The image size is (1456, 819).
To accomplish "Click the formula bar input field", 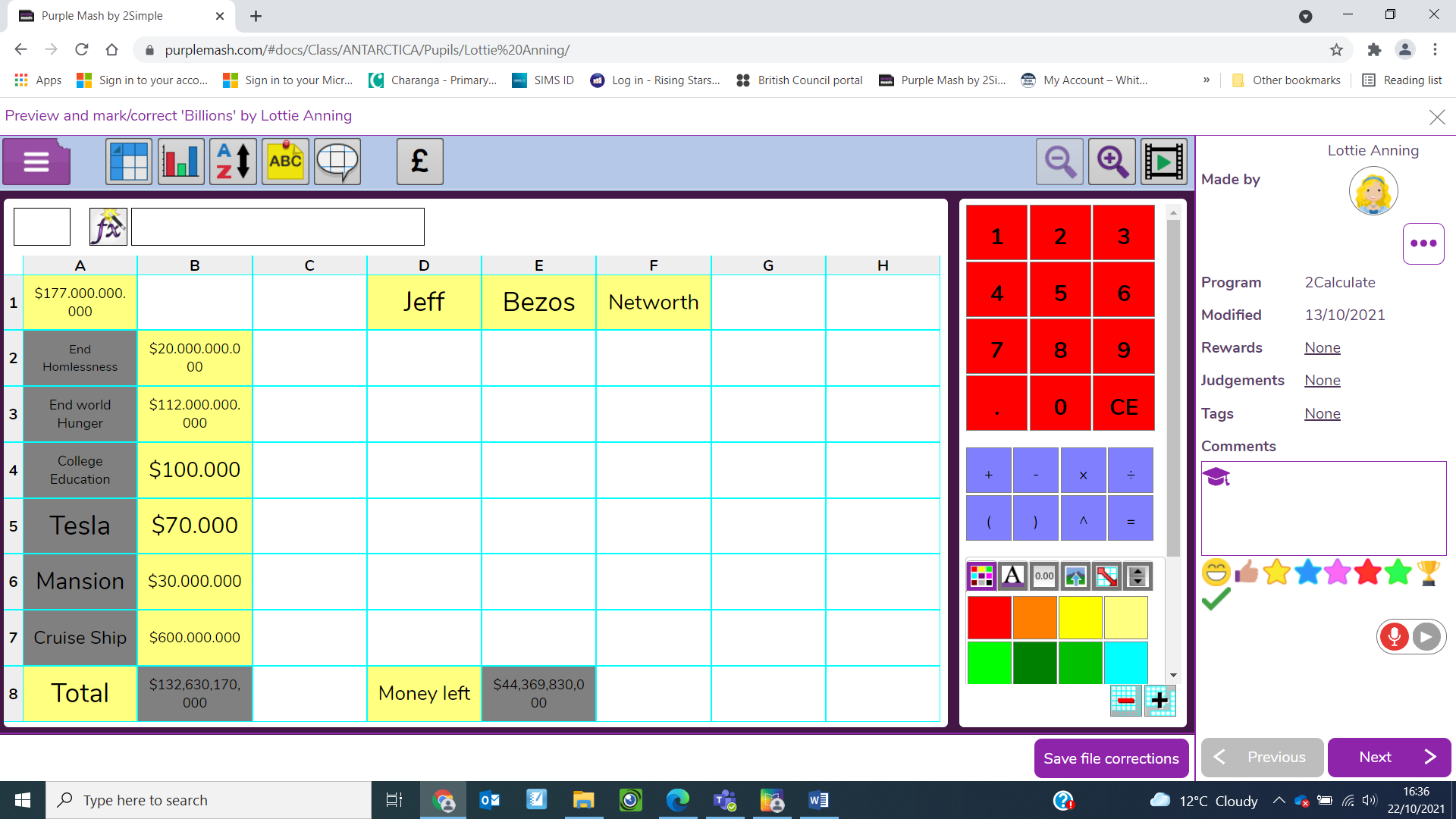I will pyautogui.click(x=278, y=227).
